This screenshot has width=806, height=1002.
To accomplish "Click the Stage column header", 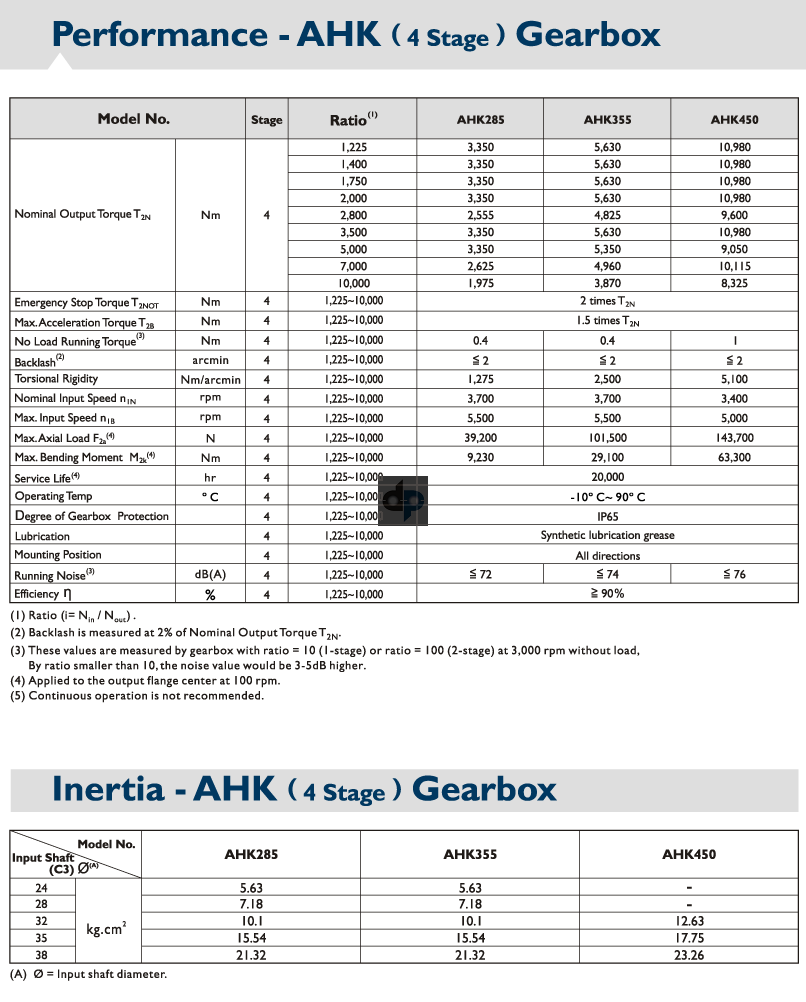I will point(266,118).
